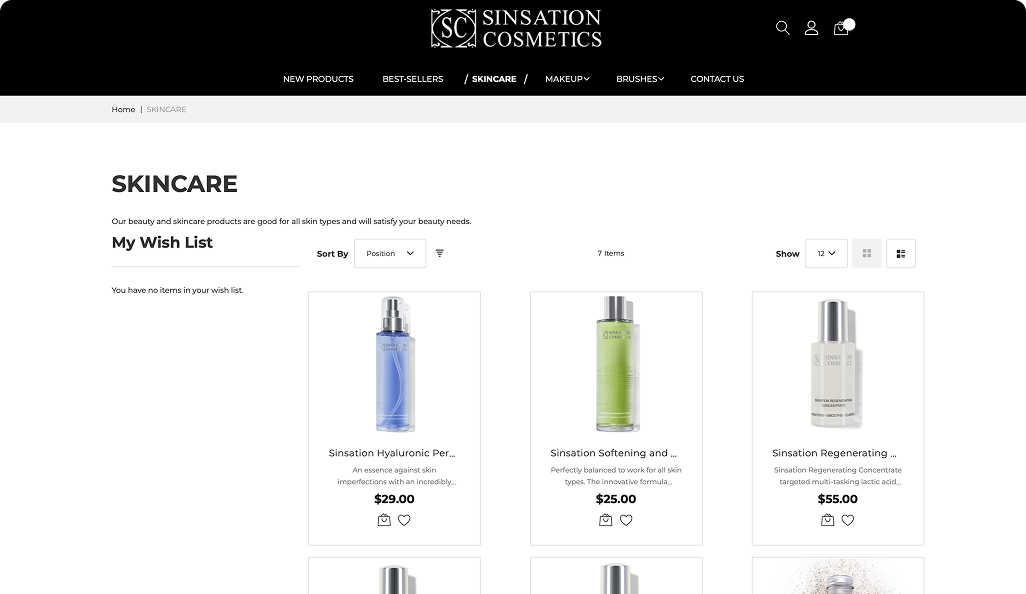Toggle the sort direction icon
The image size is (1026, 594).
[x=440, y=253]
